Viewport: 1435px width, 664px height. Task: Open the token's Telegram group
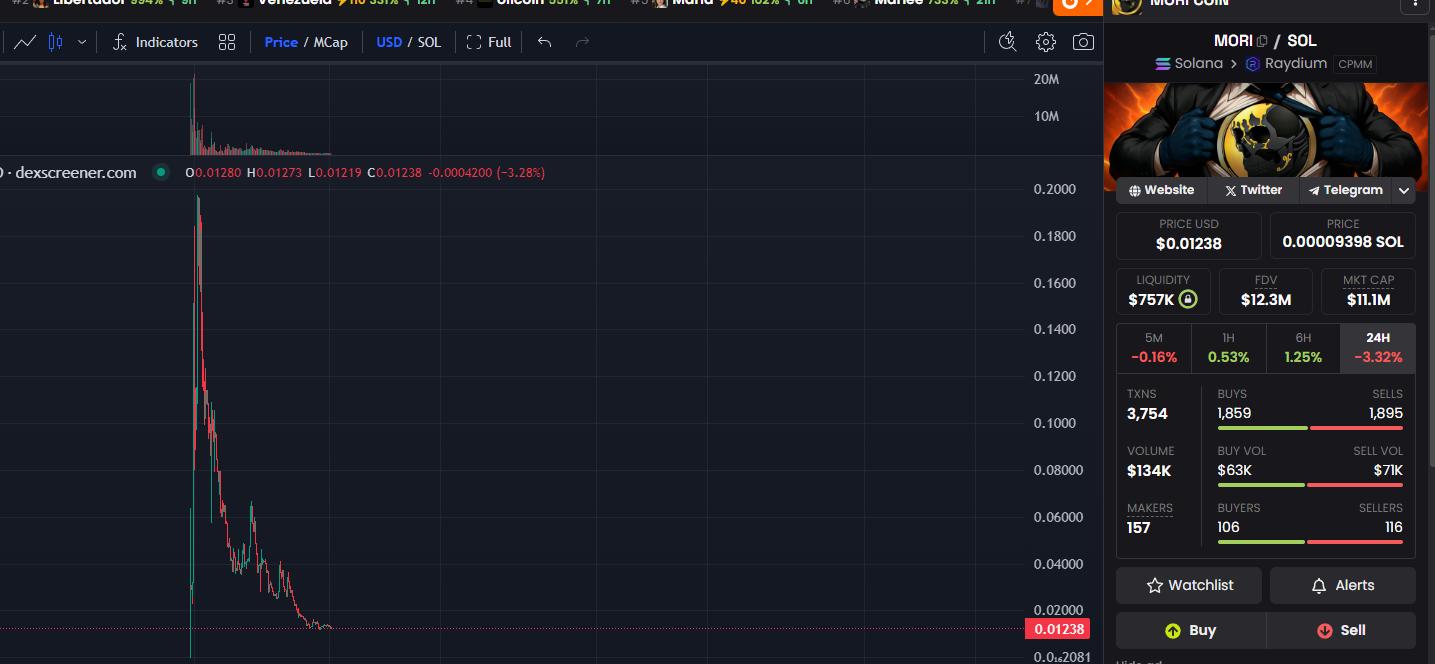click(1345, 190)
